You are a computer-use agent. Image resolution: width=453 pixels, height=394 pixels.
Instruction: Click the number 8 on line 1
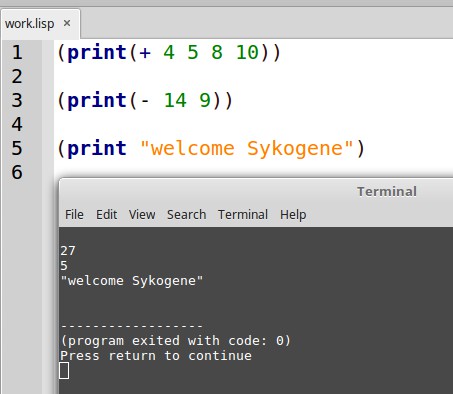pyautogui.click(x=217, y=53)
